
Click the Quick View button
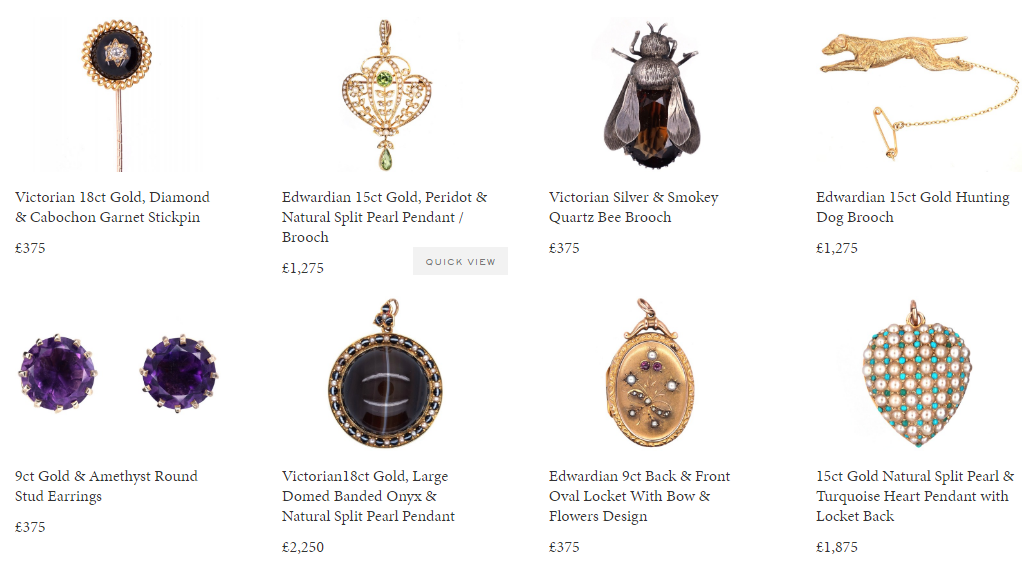click(x=460, y=261)
